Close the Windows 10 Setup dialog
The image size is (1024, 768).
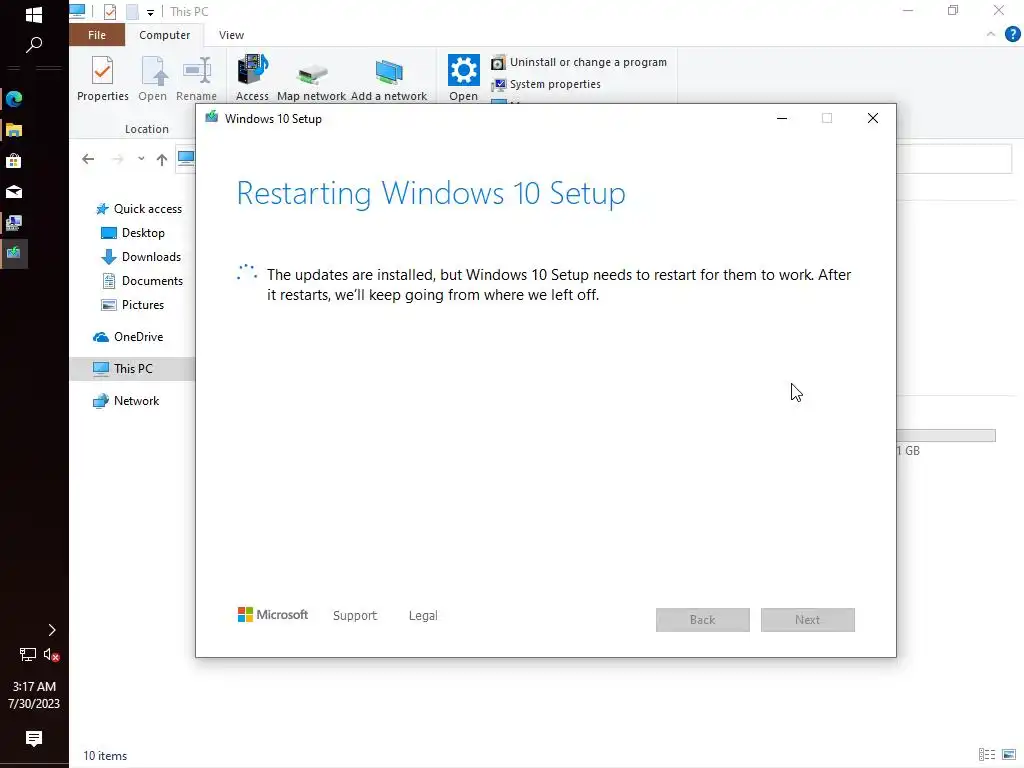click(x=872, y=118)
